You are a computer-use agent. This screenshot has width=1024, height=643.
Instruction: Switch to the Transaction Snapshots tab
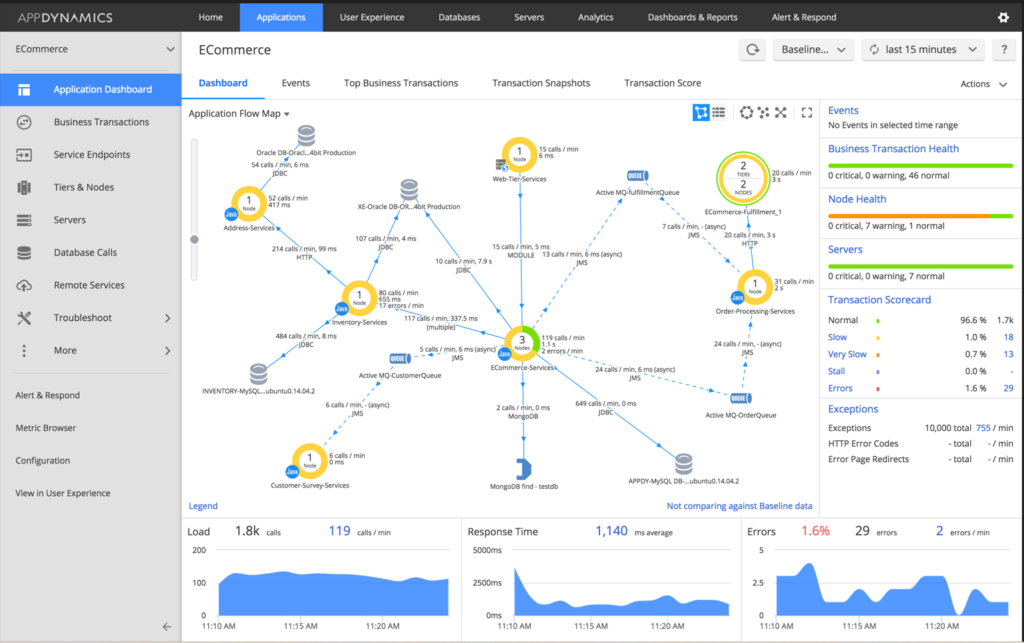[x=540, y=83]
